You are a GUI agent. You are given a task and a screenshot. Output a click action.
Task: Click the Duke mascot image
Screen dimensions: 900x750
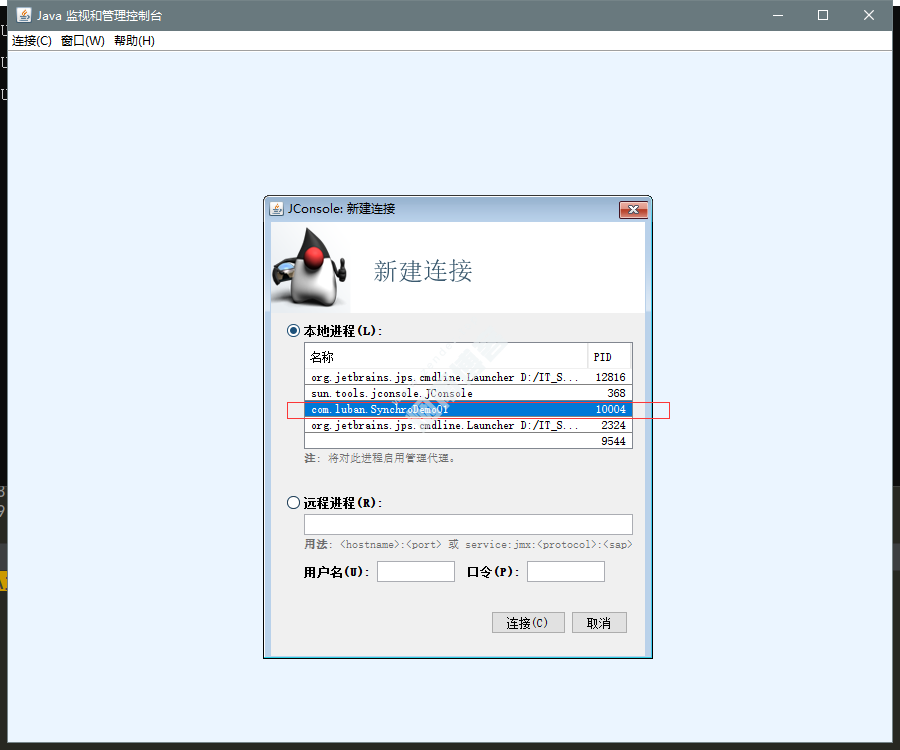(310, 267)
